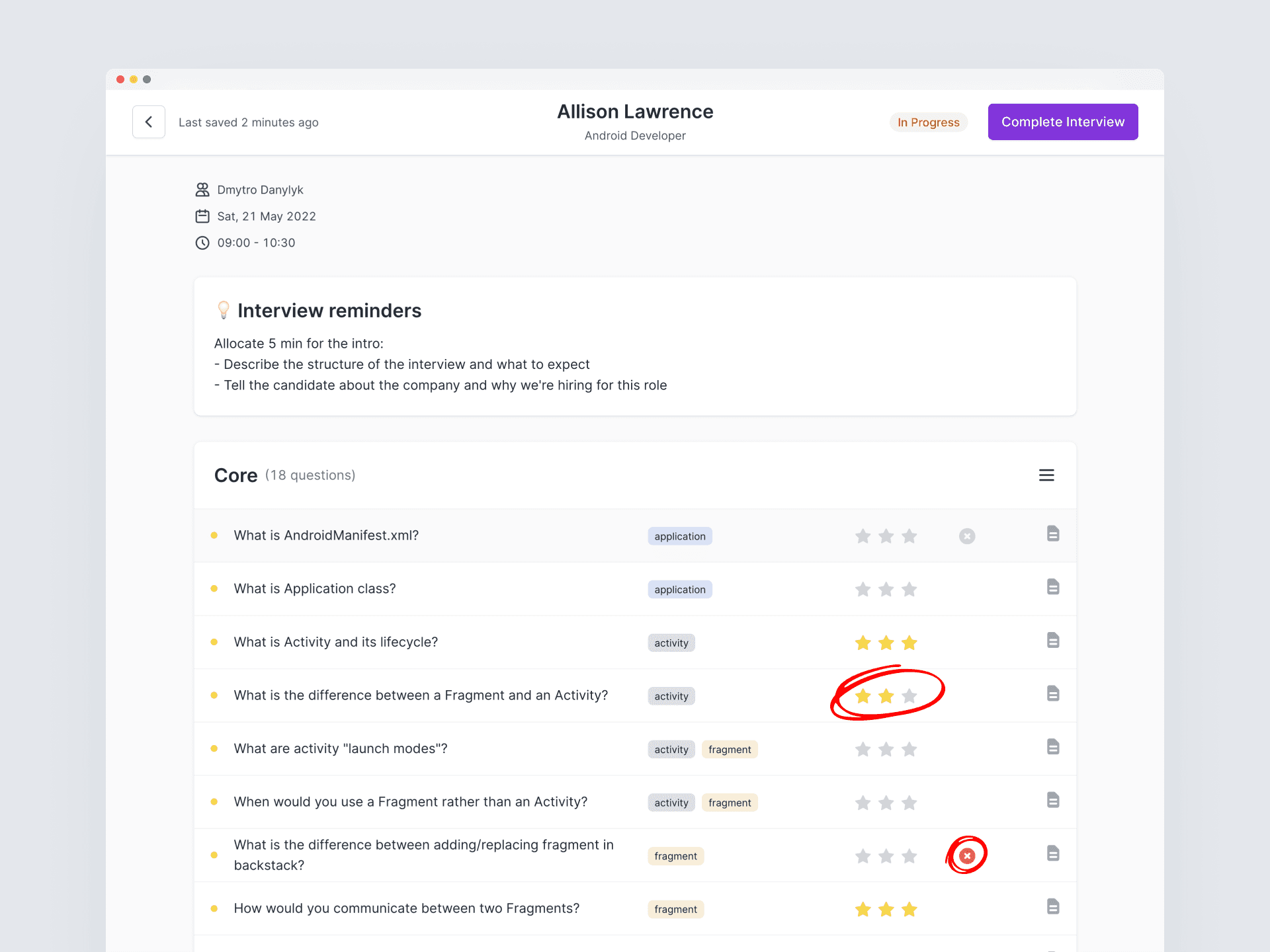
Task: Click the In Progress status badge
Action: tap(928, 122)
